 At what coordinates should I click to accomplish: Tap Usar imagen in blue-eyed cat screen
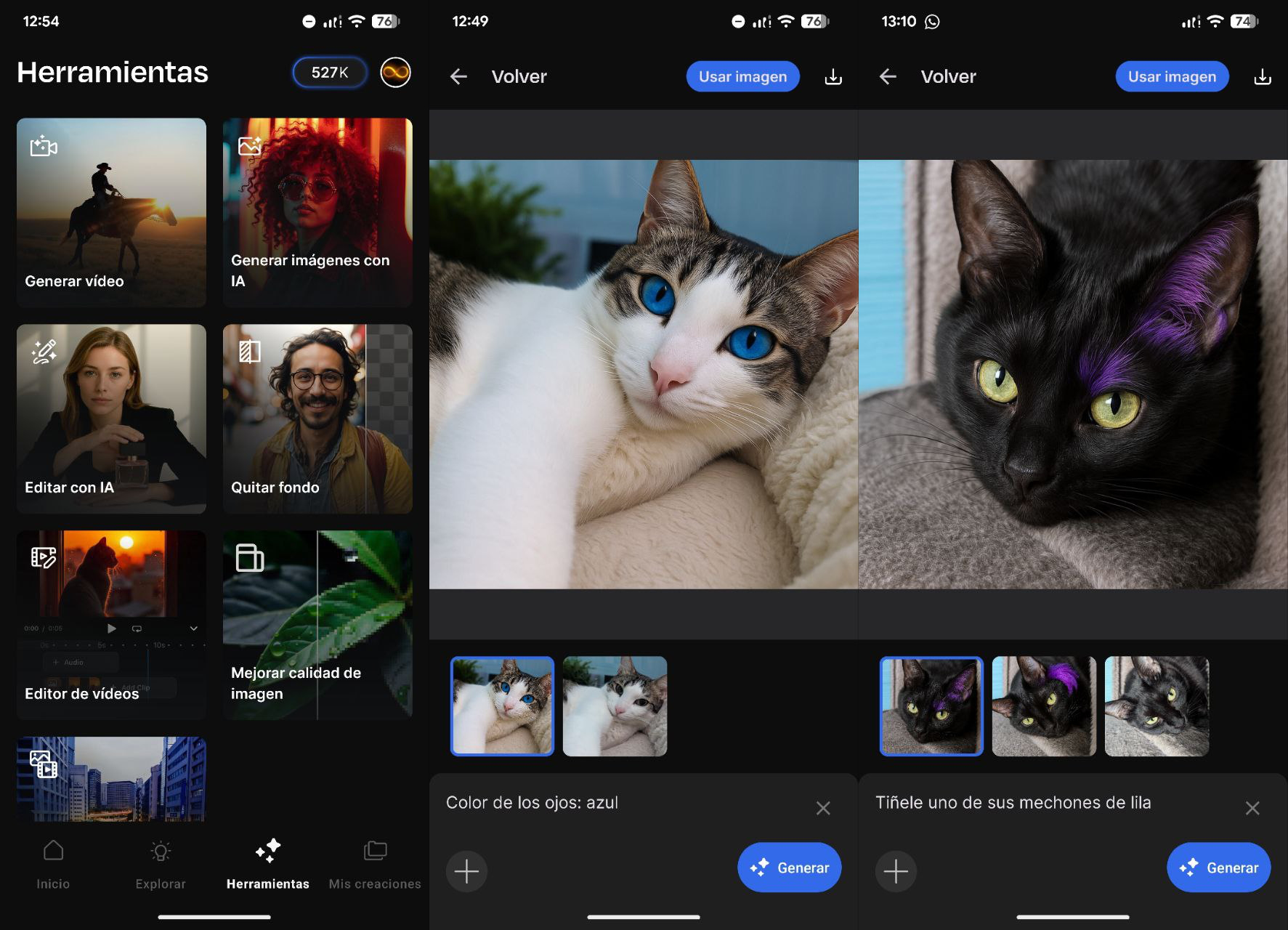pos(742,76)
